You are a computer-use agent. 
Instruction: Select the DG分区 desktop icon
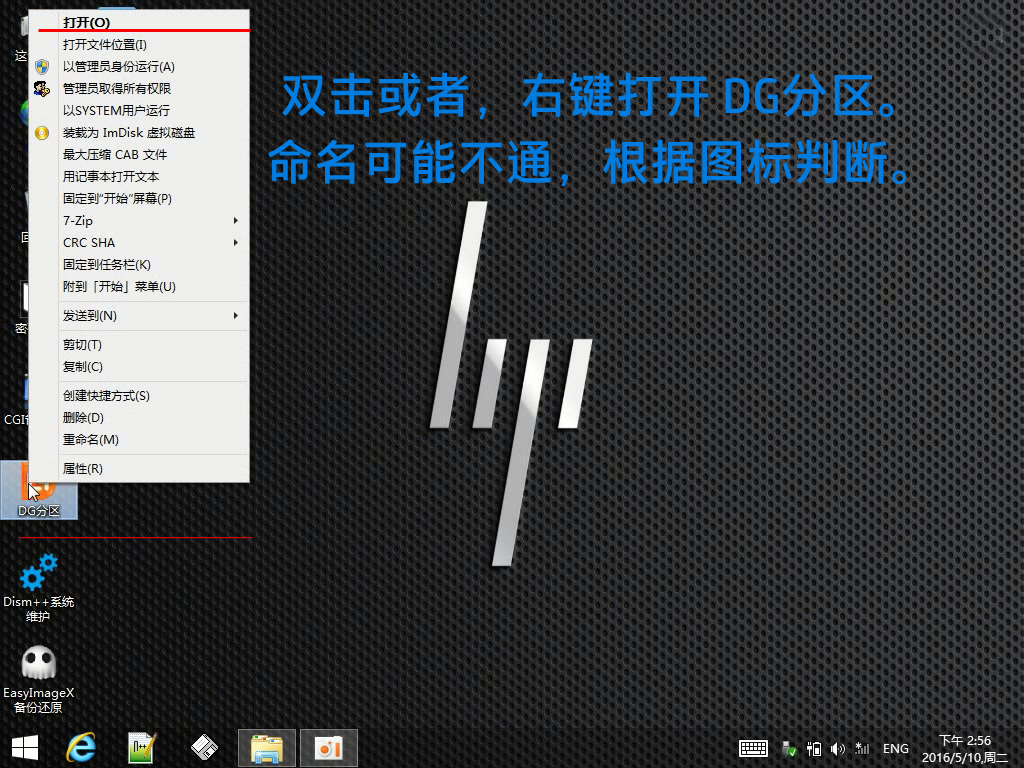tap(39, 490)
